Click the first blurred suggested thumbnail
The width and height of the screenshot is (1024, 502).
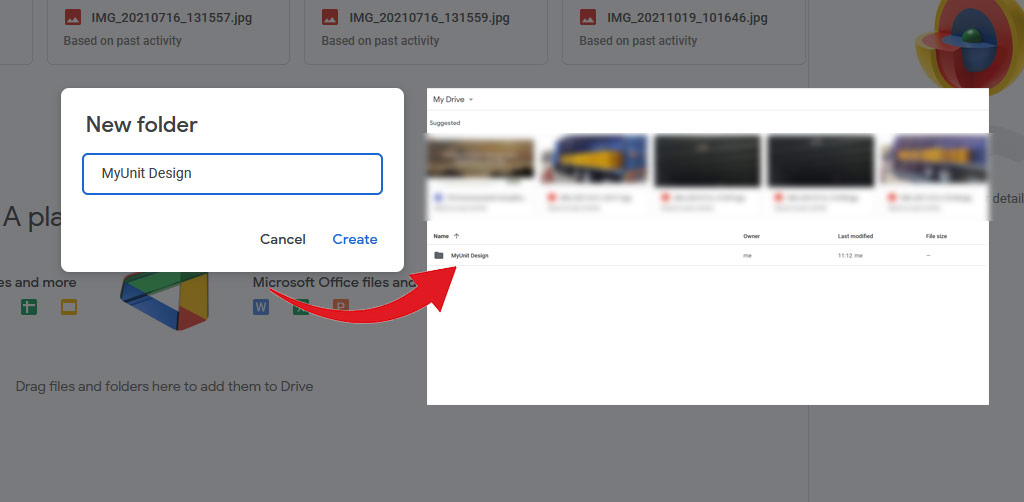click(480, 161)
